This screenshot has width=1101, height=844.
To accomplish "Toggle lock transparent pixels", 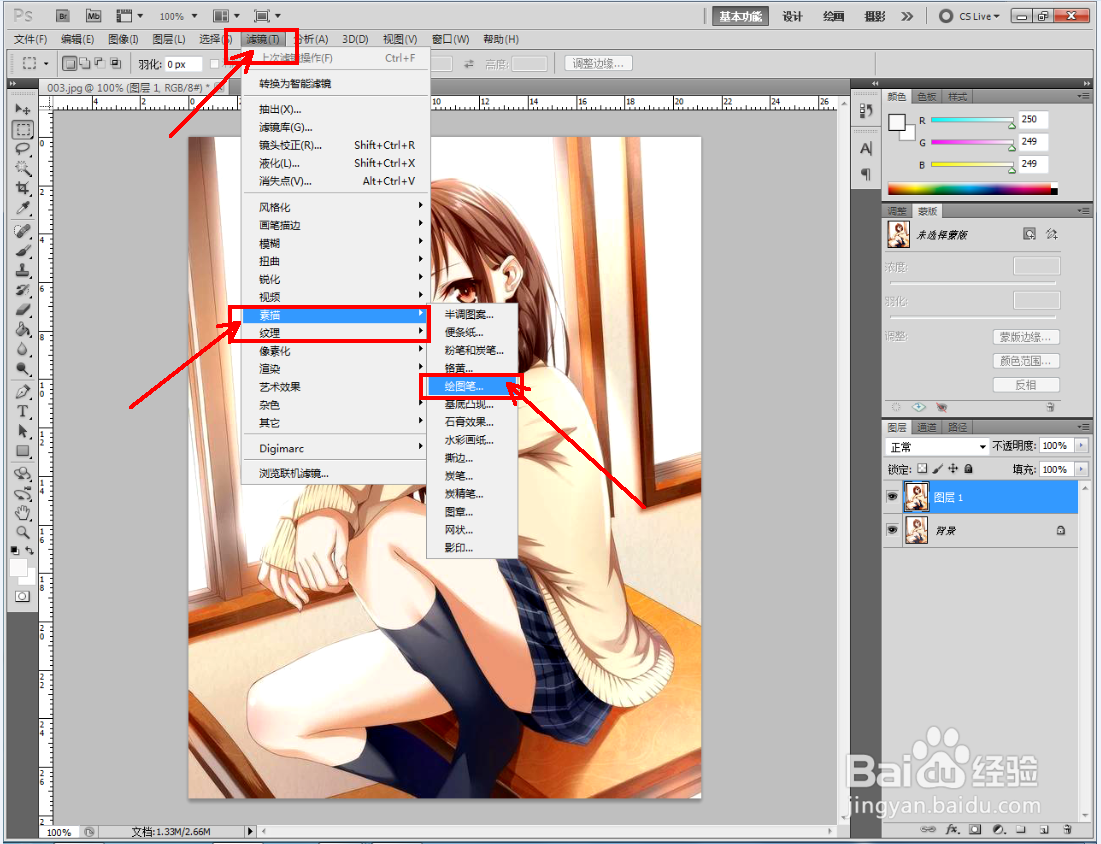I will (x=923, y=468).
